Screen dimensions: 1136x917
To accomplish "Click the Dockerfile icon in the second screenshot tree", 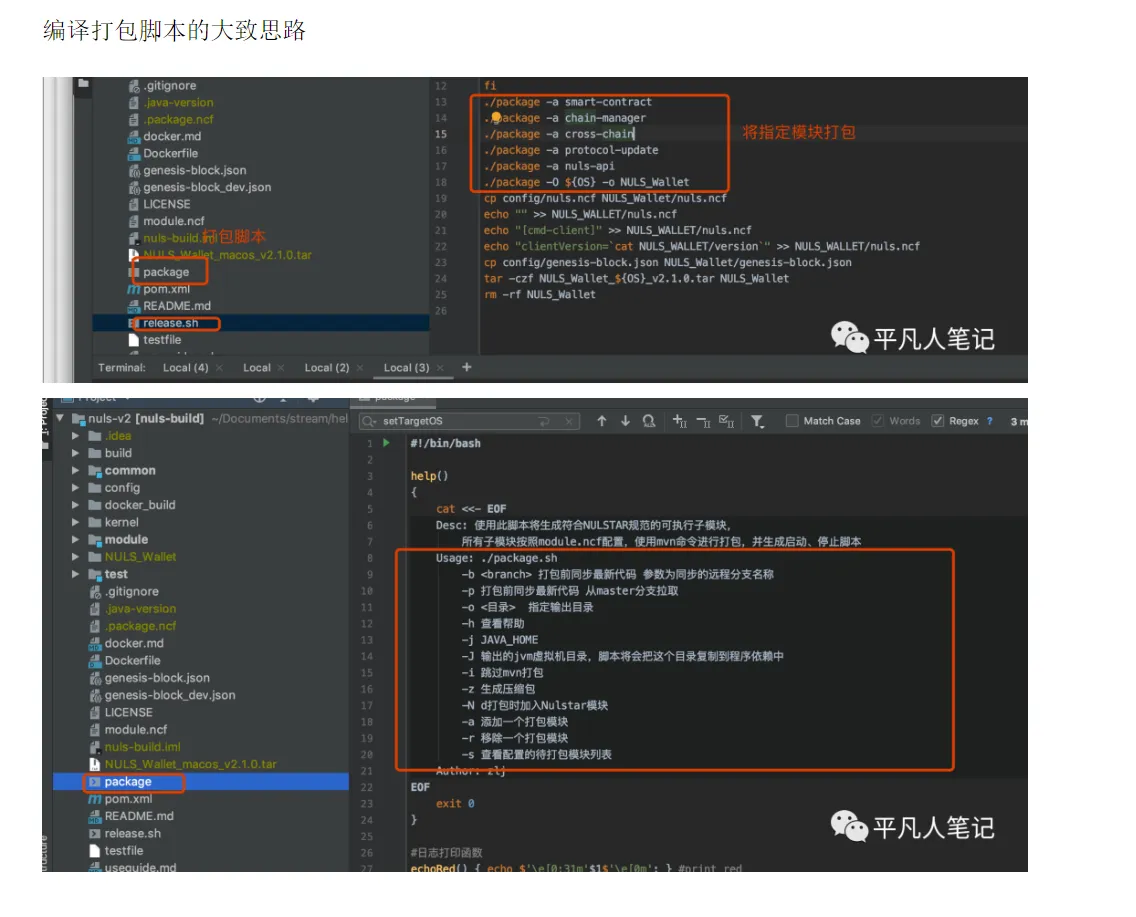I will pyautogui.click(x=95, y=661).
